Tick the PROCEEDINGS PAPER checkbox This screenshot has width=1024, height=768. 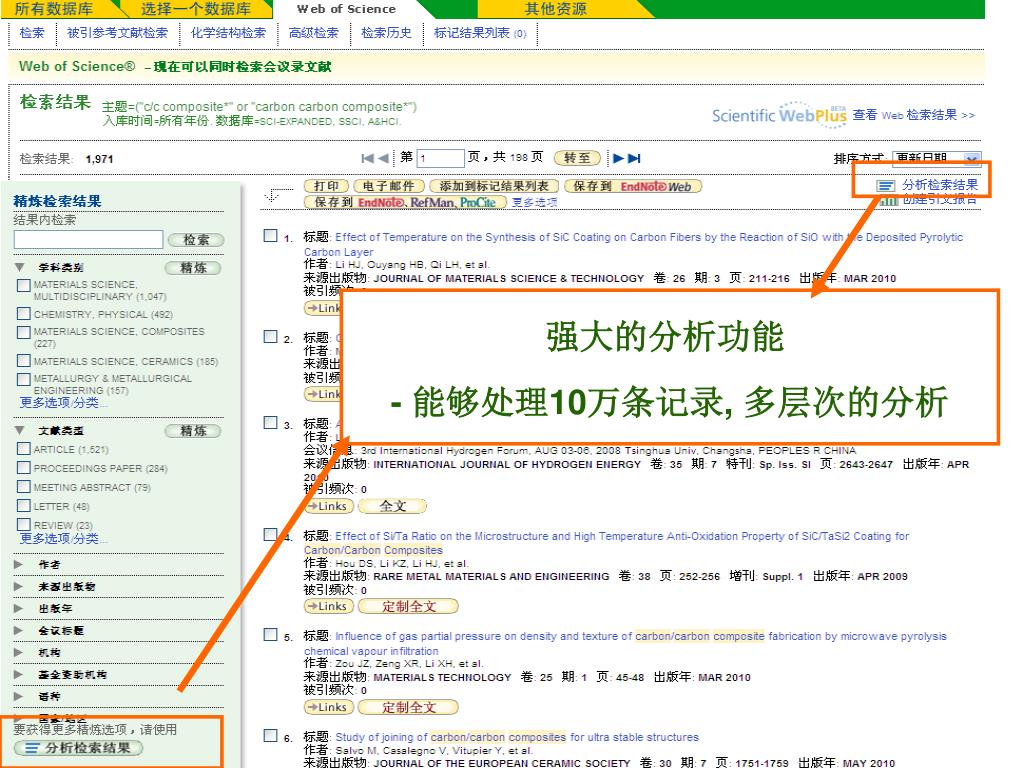[x=24, y=468]
